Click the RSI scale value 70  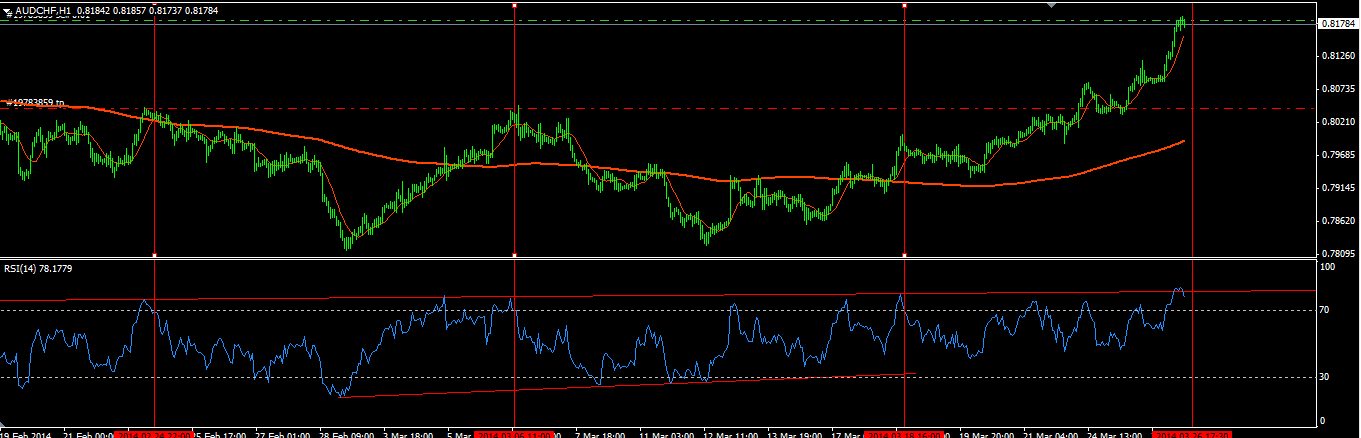pos(1325,311)
